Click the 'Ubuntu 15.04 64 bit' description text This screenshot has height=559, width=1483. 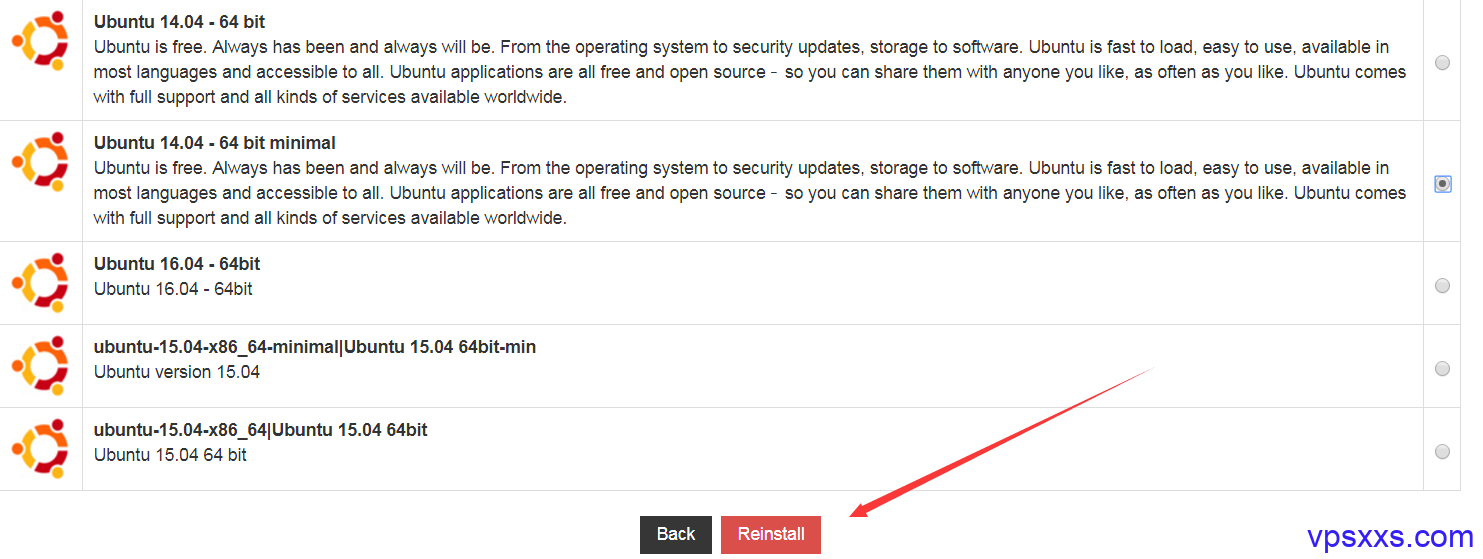point(170,455)
